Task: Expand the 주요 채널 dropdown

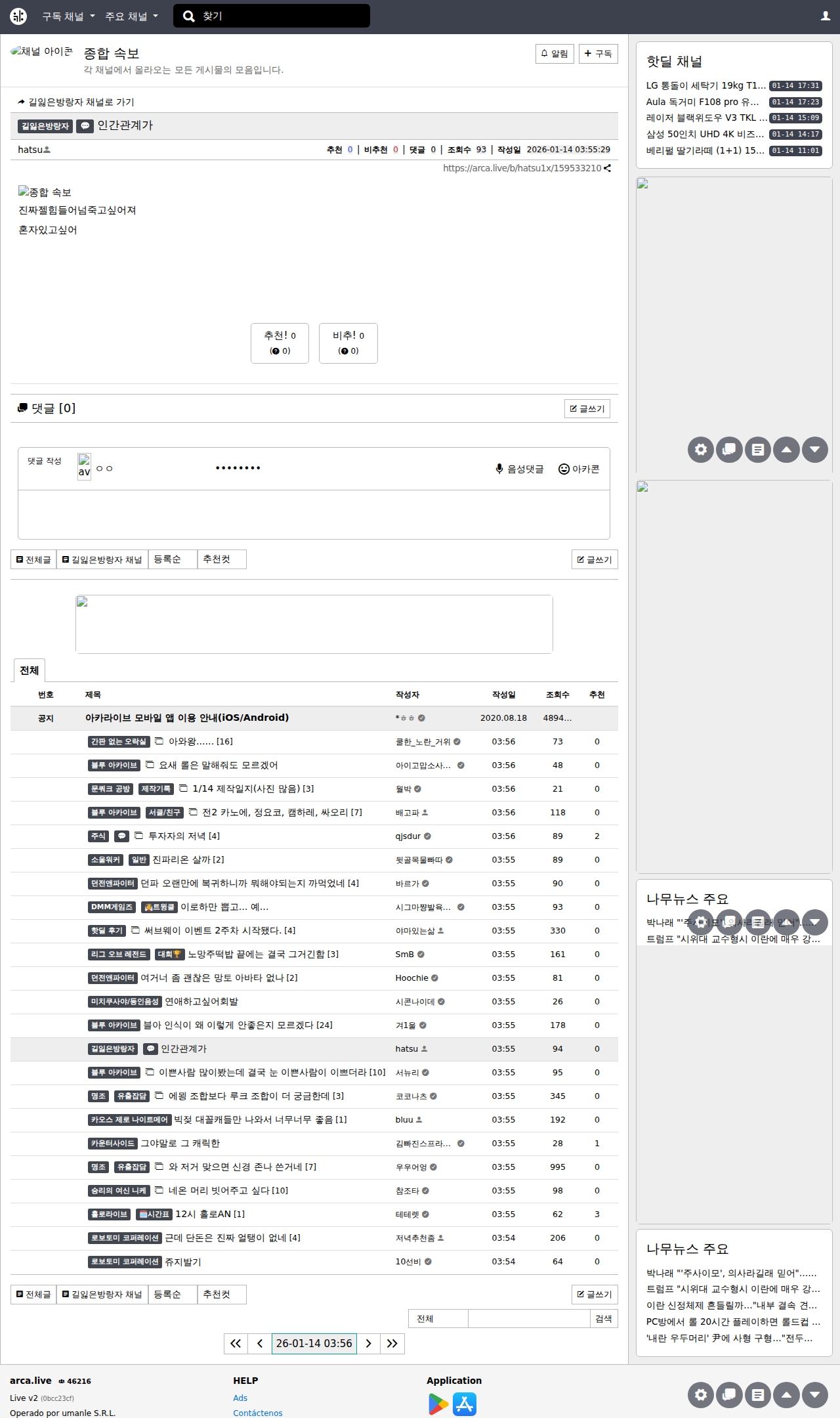Action: click(x=131, y=16)
